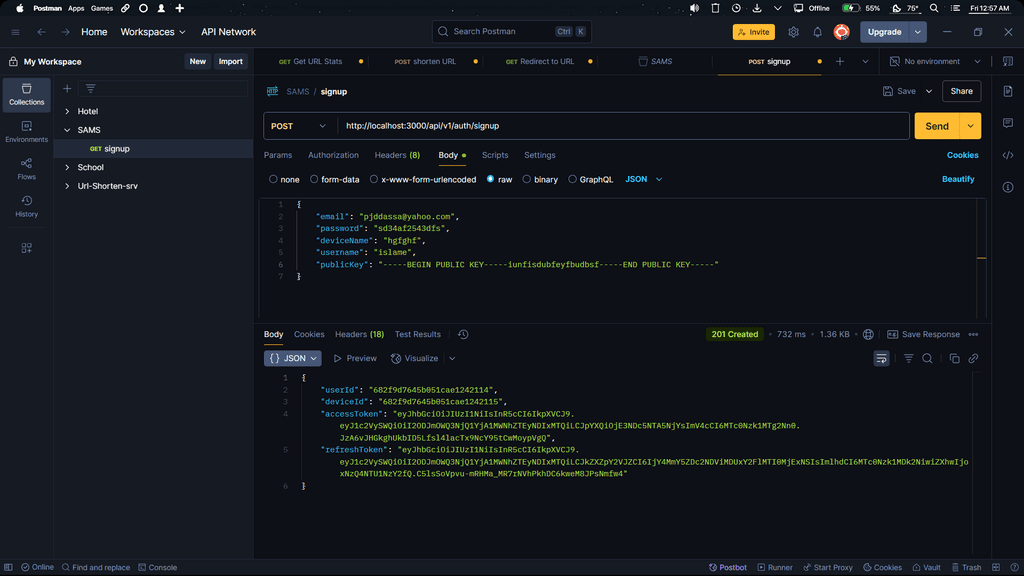
Task: Select the form-data body type
Action: point(314,179)
